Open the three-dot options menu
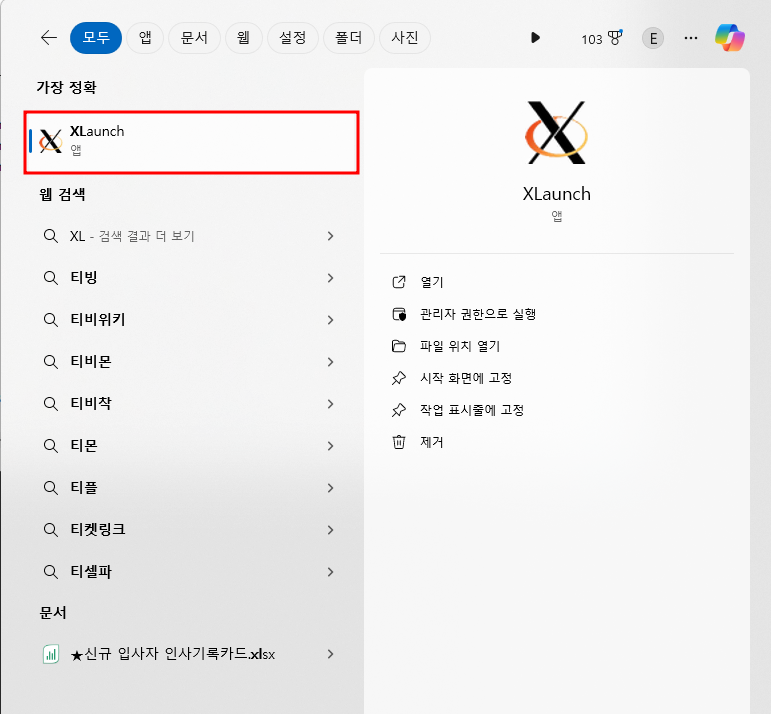The image size is (771, 714). pos(691,38)
